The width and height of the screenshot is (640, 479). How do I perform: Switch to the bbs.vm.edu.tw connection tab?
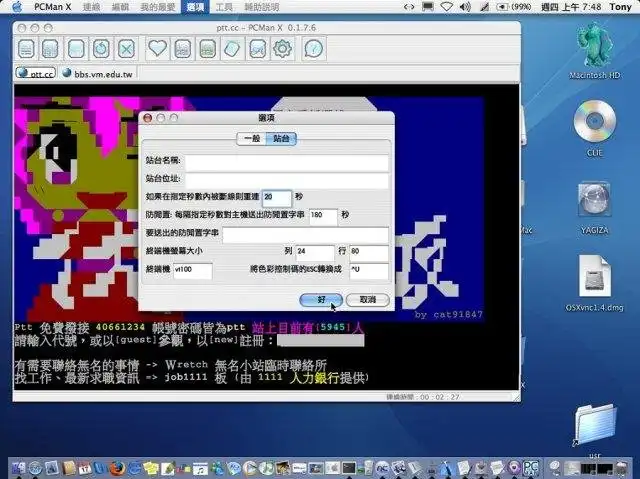coord(98,74)
